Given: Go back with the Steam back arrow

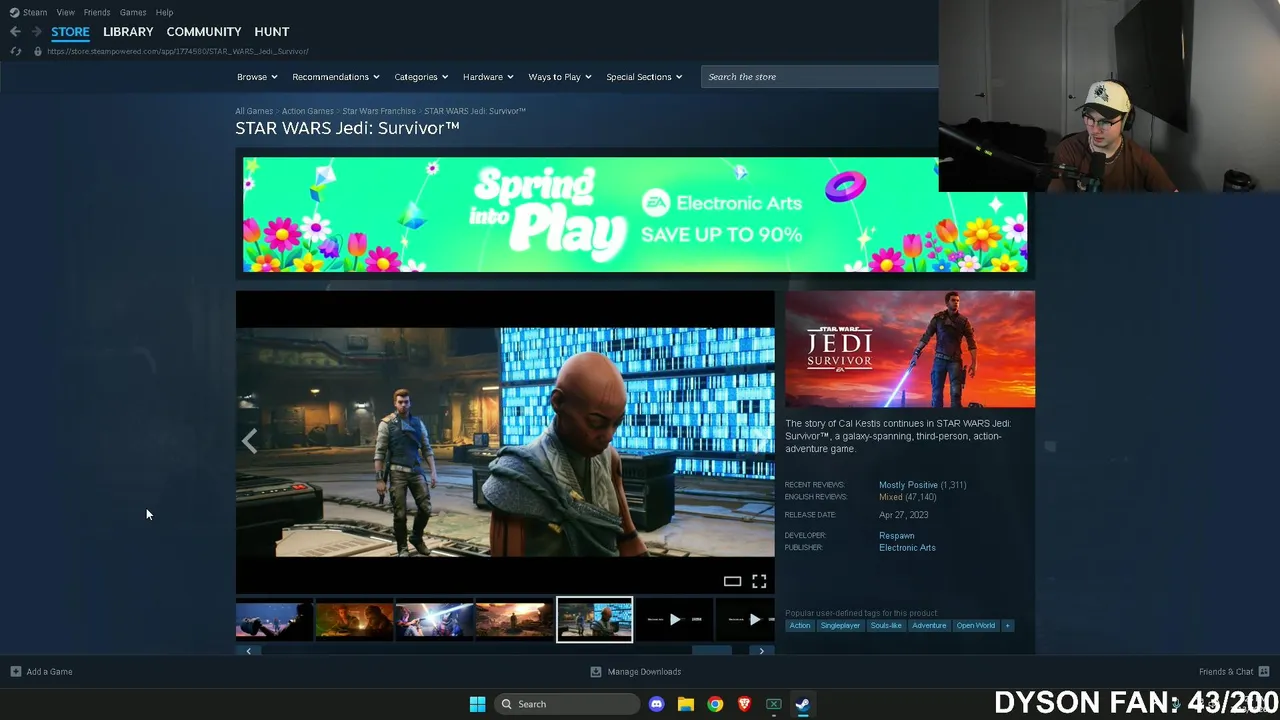Looking at the screenshot, I should (15, 31).
